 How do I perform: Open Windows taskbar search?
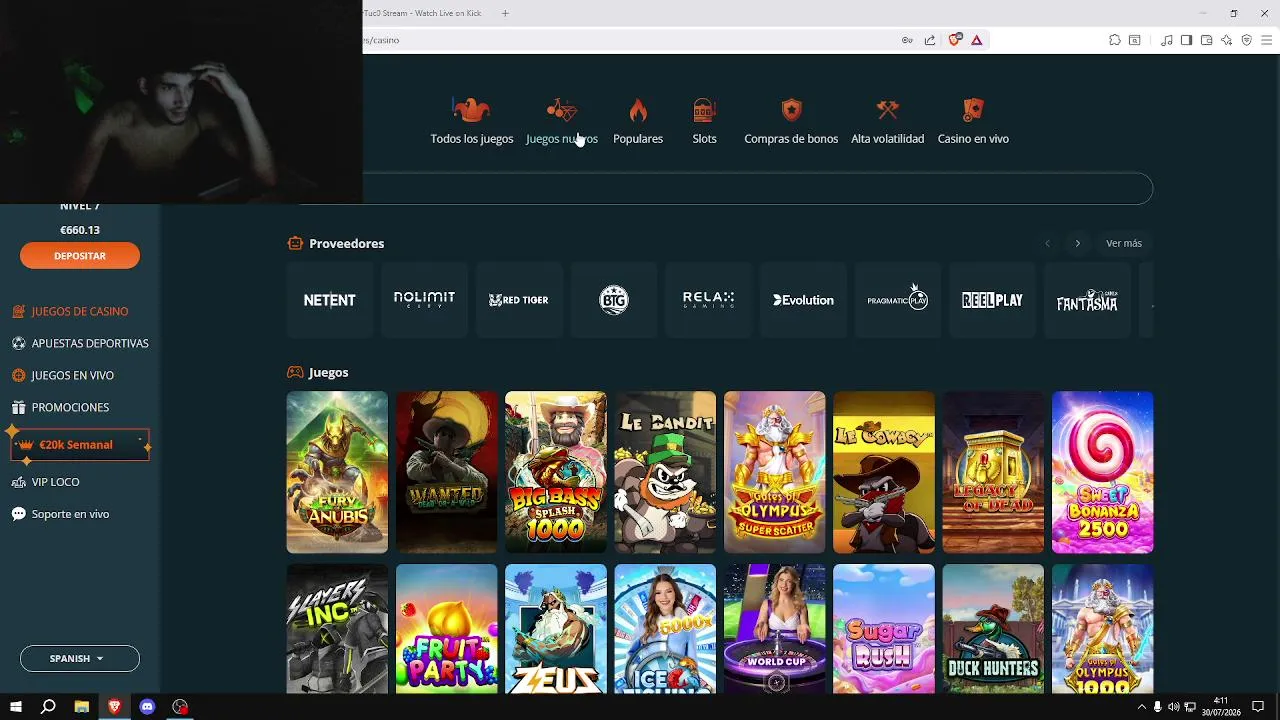pos(48,707)
